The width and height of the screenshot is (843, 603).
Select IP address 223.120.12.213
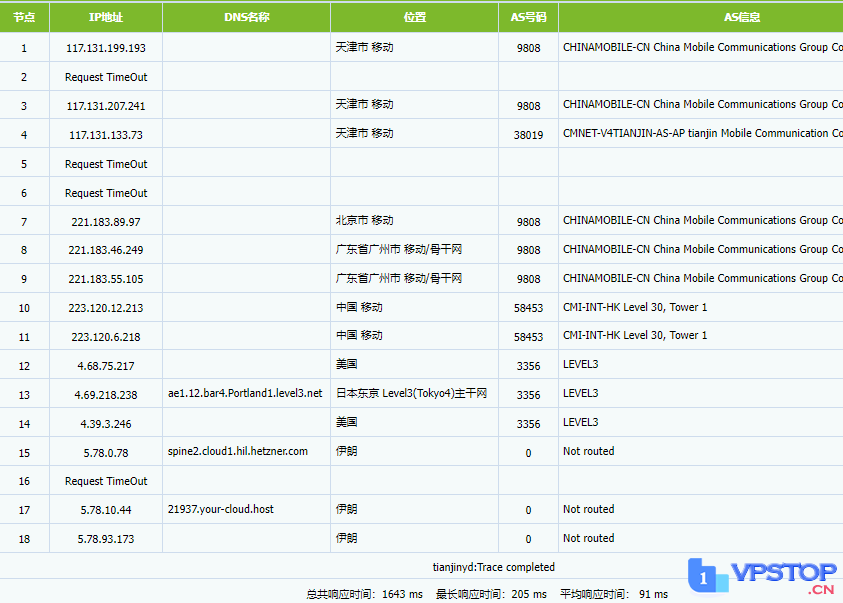[106, 308]
